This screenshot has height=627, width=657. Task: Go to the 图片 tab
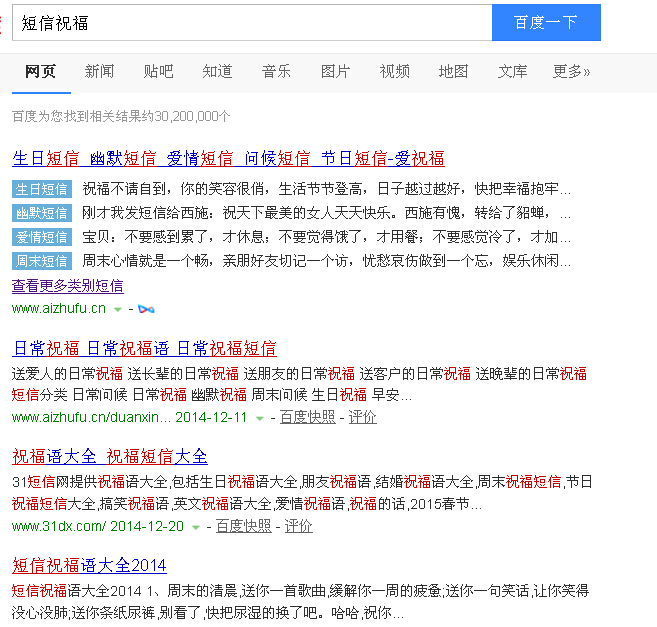coord(335,71)
